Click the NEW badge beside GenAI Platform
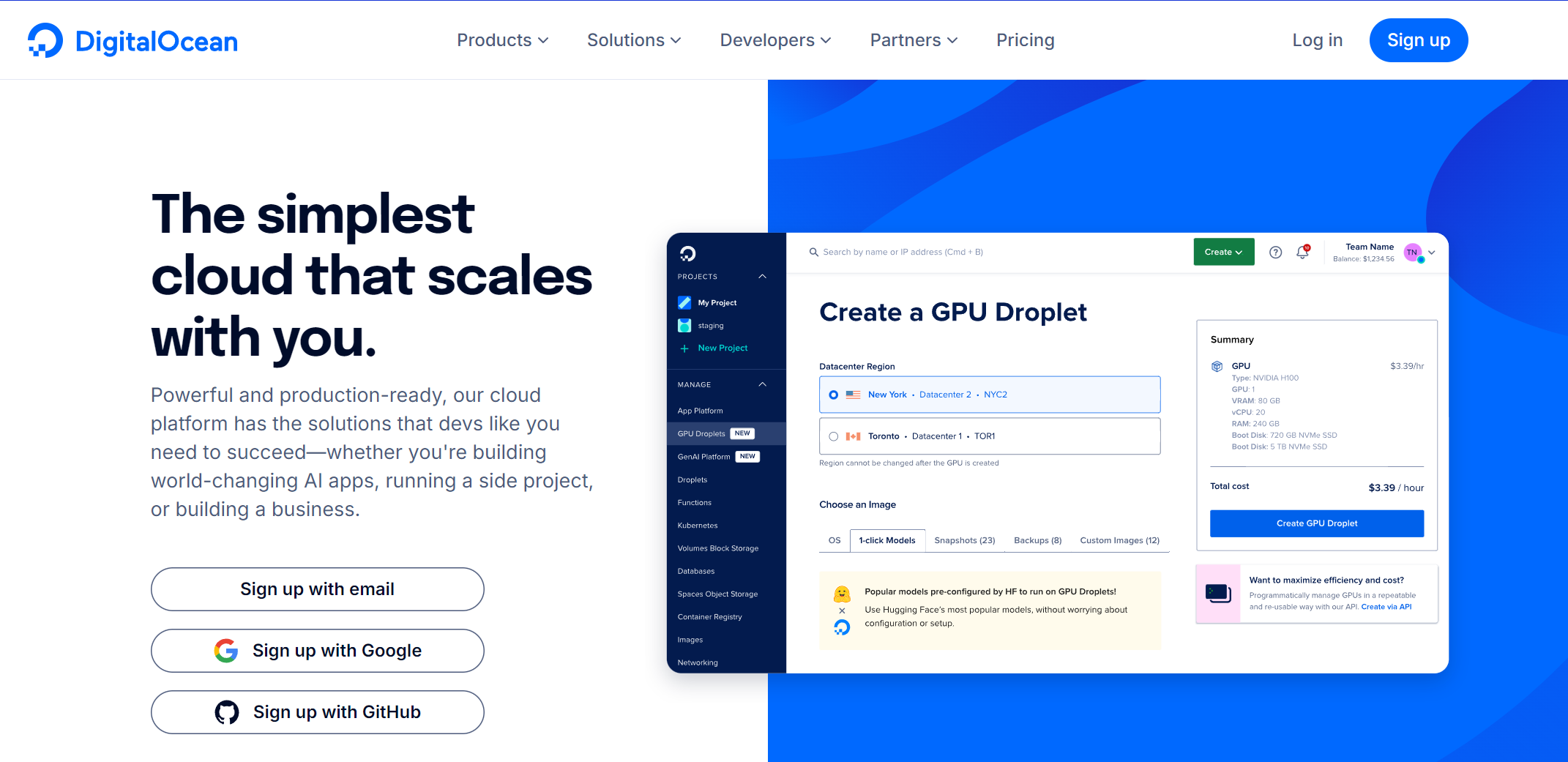Screen dimensions: 1568x762 [747, 457]
